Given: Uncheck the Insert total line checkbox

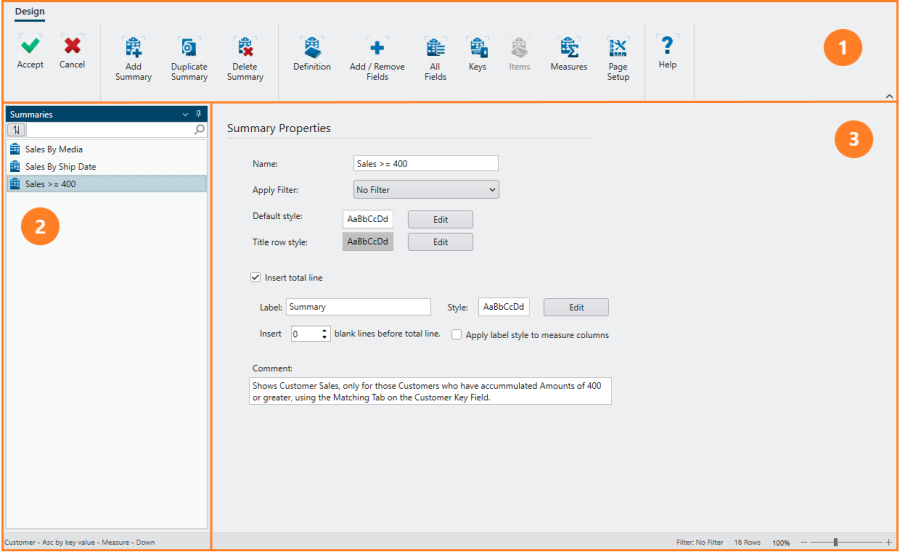Looking at the screenshot, I should click(x=256, y=277).
